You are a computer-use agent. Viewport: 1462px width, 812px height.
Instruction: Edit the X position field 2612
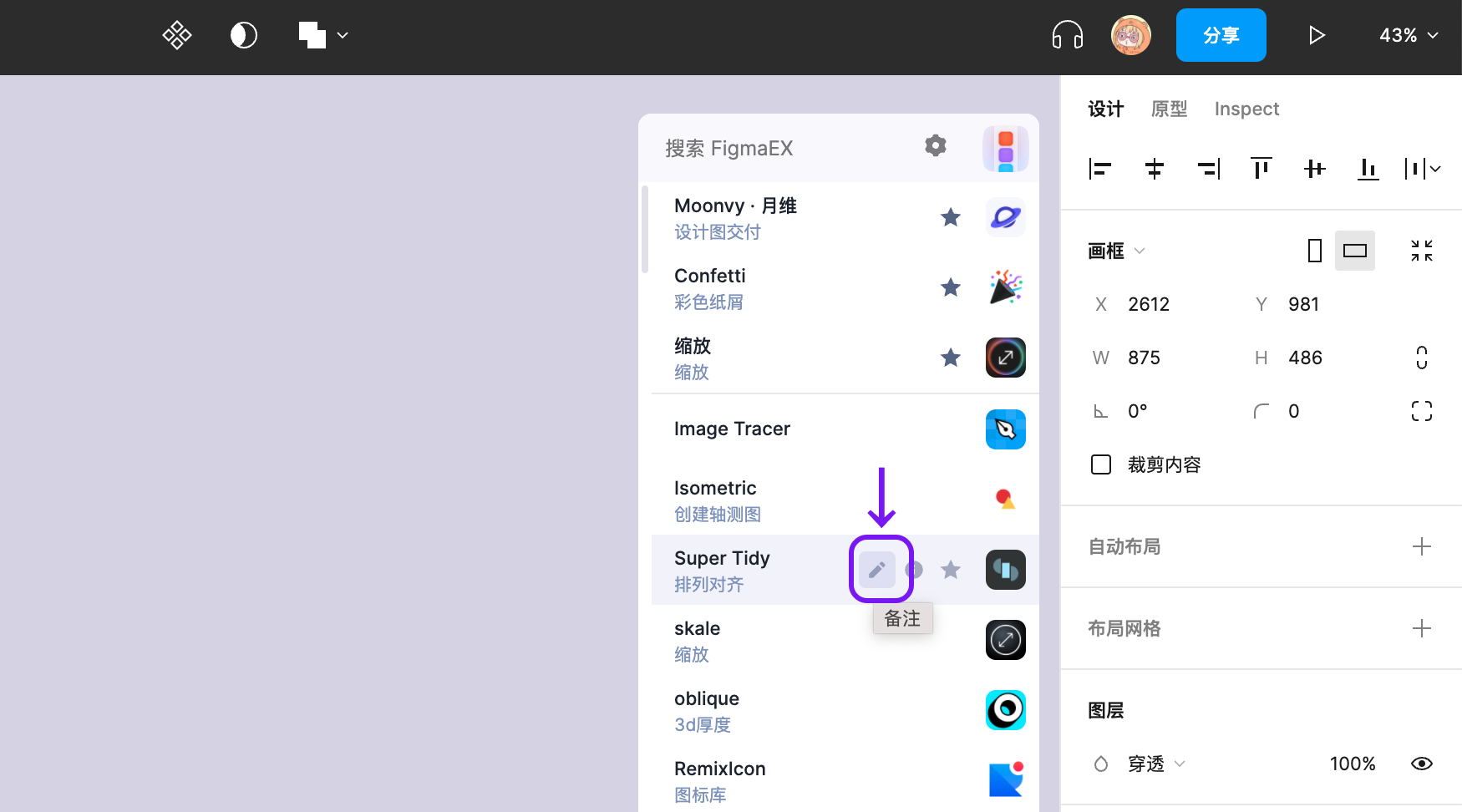1149,304
